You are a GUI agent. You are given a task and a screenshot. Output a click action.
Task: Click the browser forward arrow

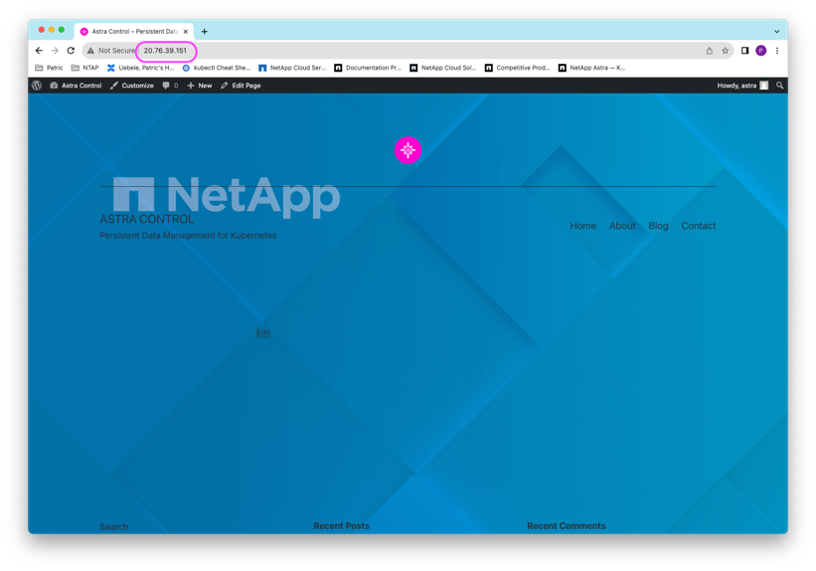tap(55, 50)
